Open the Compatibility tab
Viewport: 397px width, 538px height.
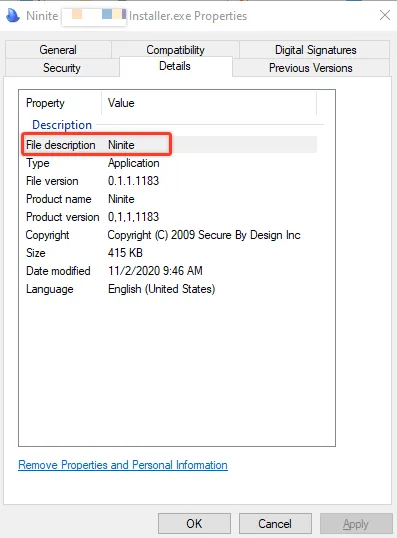175,50
